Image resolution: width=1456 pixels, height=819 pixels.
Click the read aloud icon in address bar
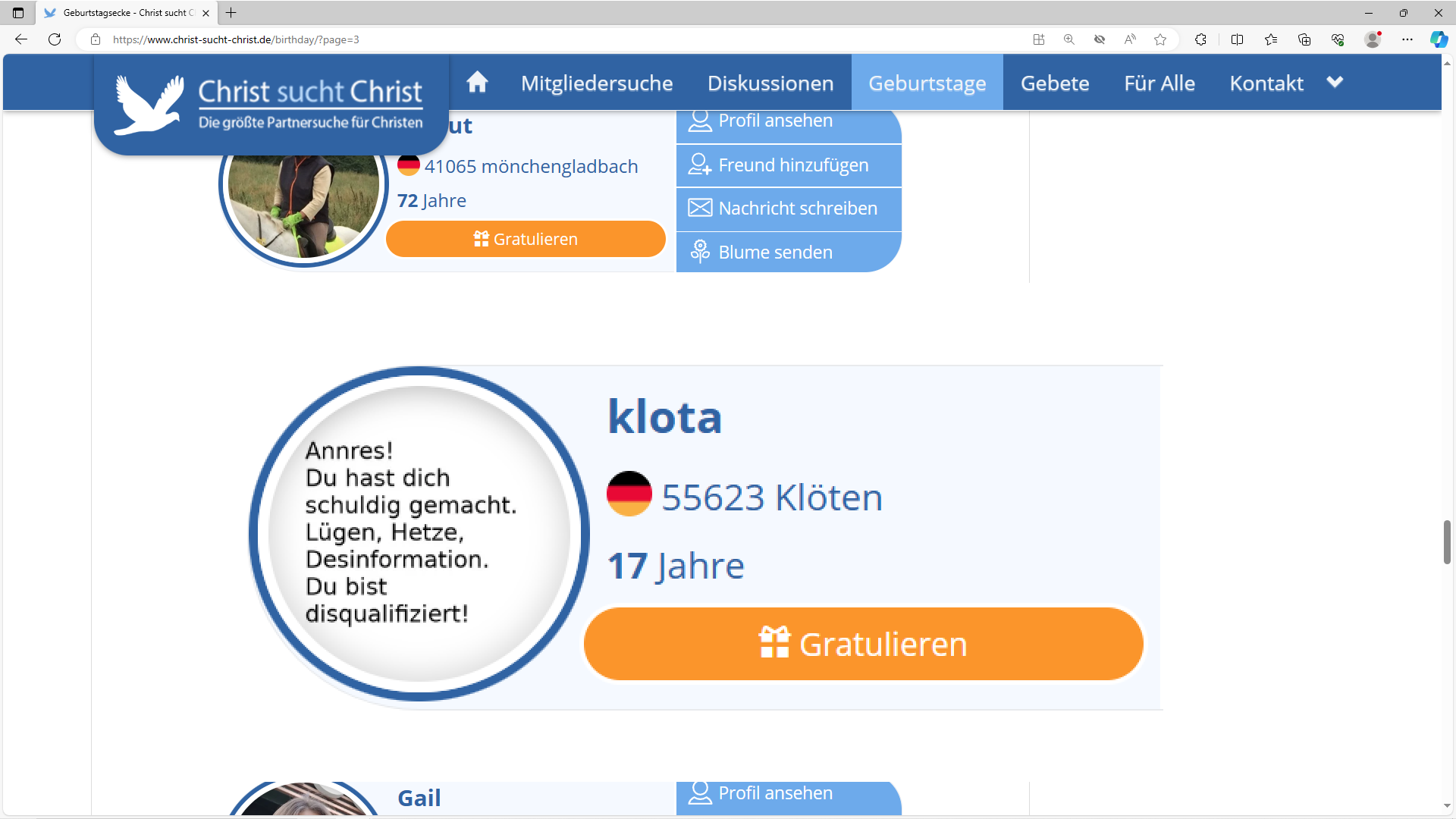click(x=1130, y=39)
